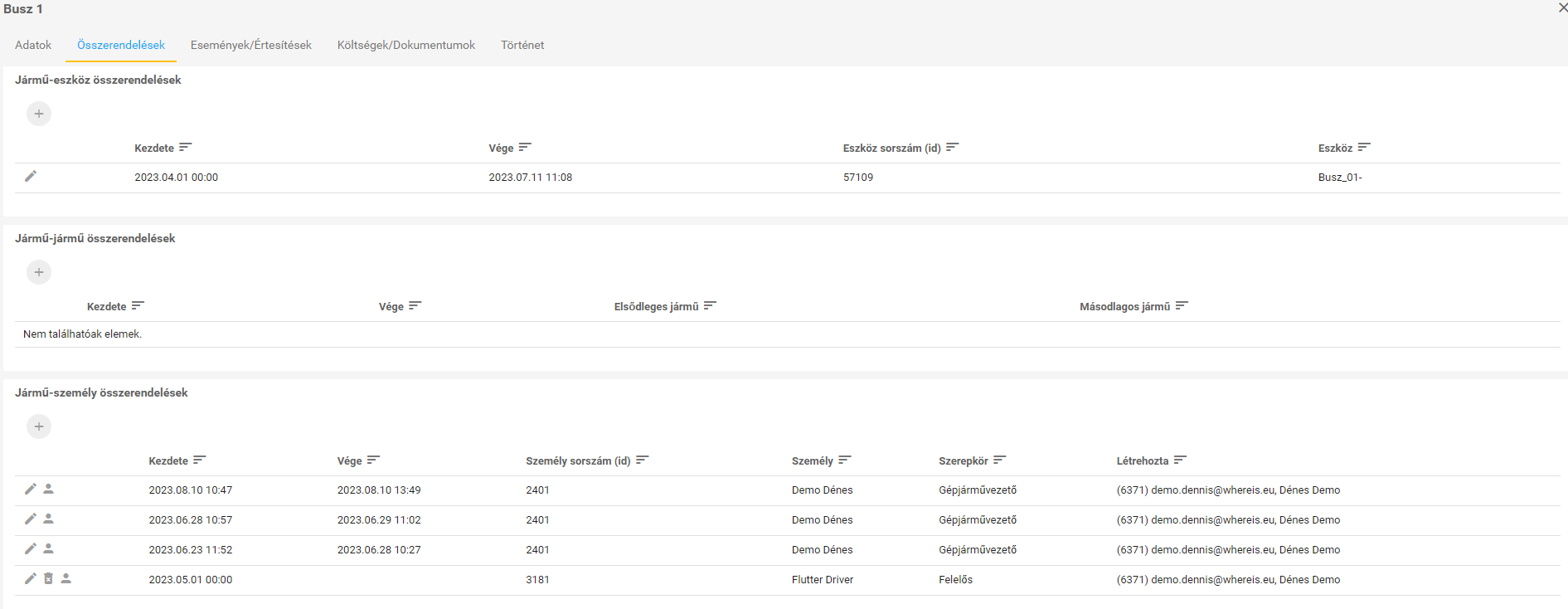Add a new vehicle-device assignment with plus
1568x609 pixels.
[39, 114]
